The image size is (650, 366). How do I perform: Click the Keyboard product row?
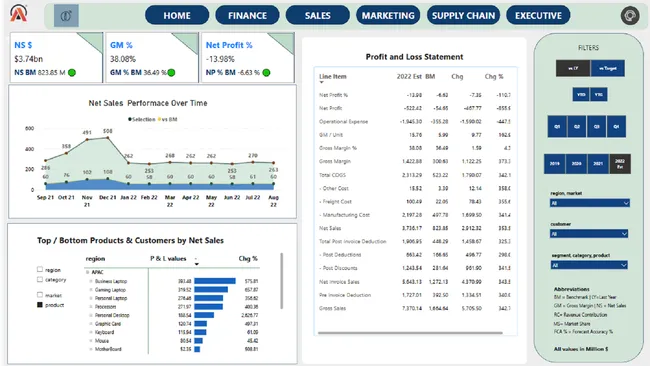click(173, 332)
